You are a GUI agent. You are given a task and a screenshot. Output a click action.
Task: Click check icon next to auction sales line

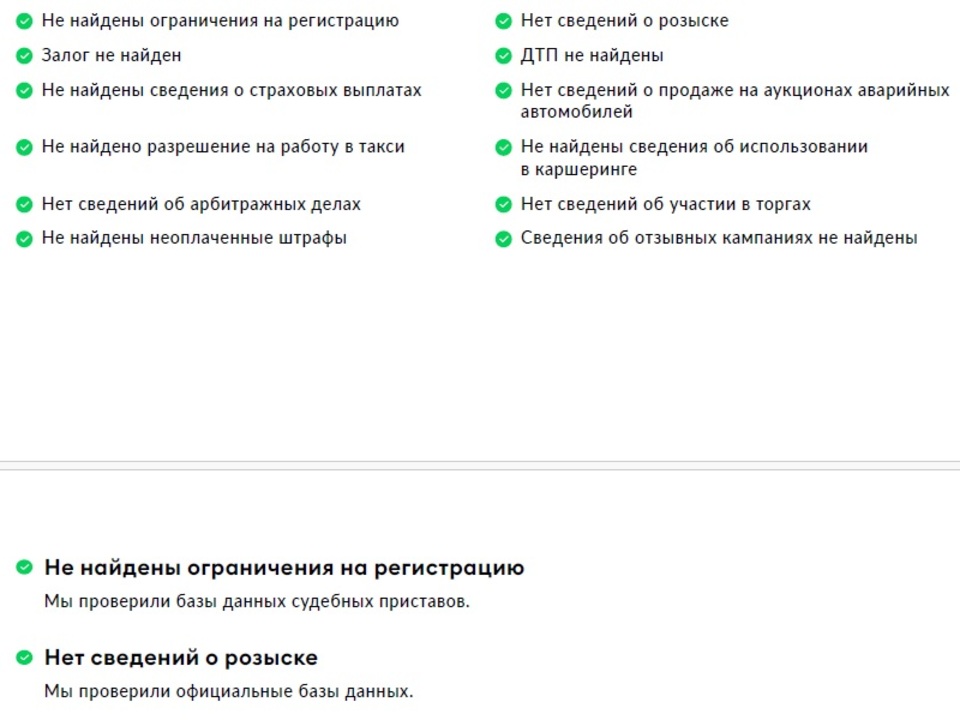[503, 91]
